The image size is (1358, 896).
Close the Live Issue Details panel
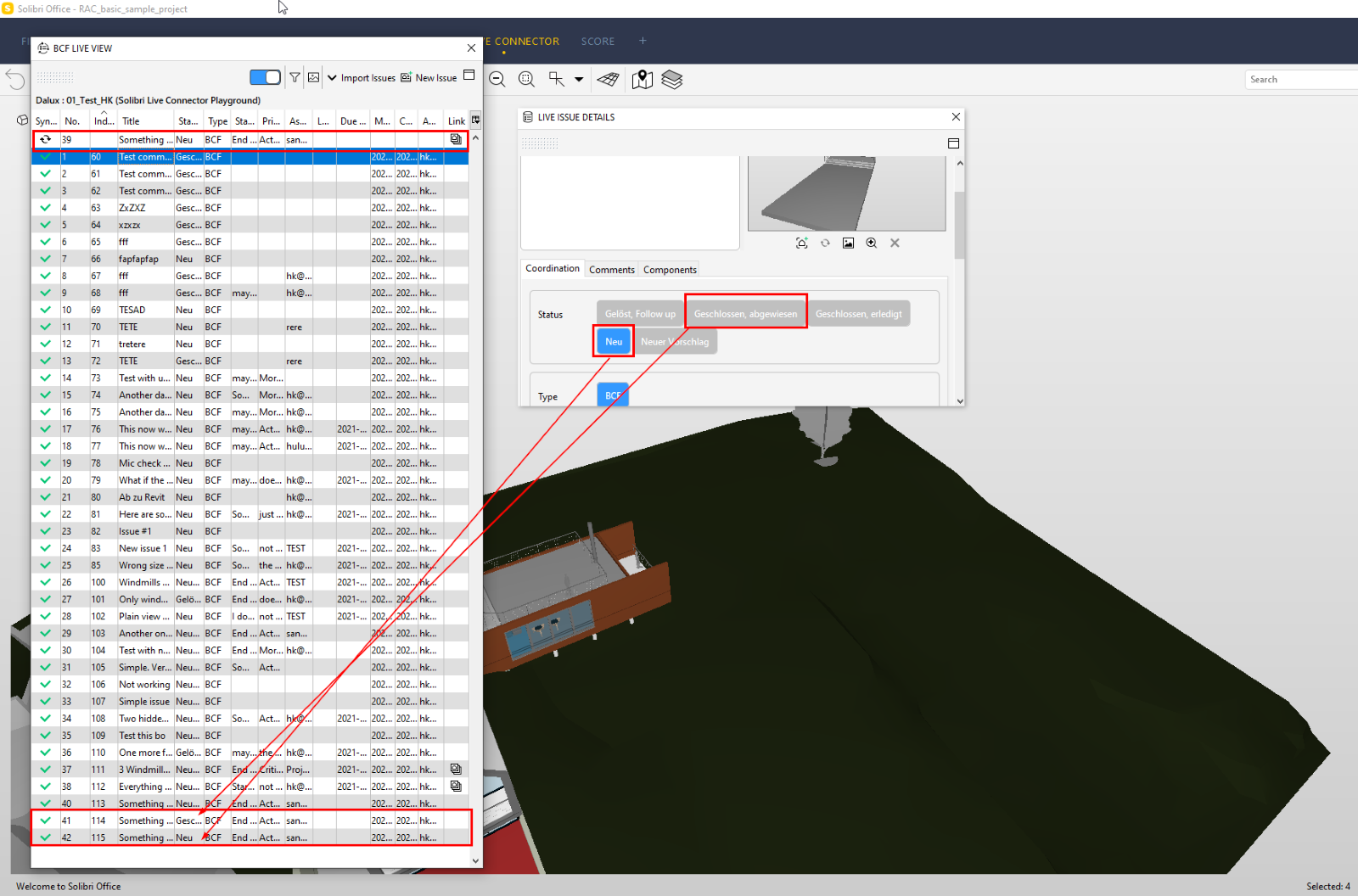pos(956,117)
